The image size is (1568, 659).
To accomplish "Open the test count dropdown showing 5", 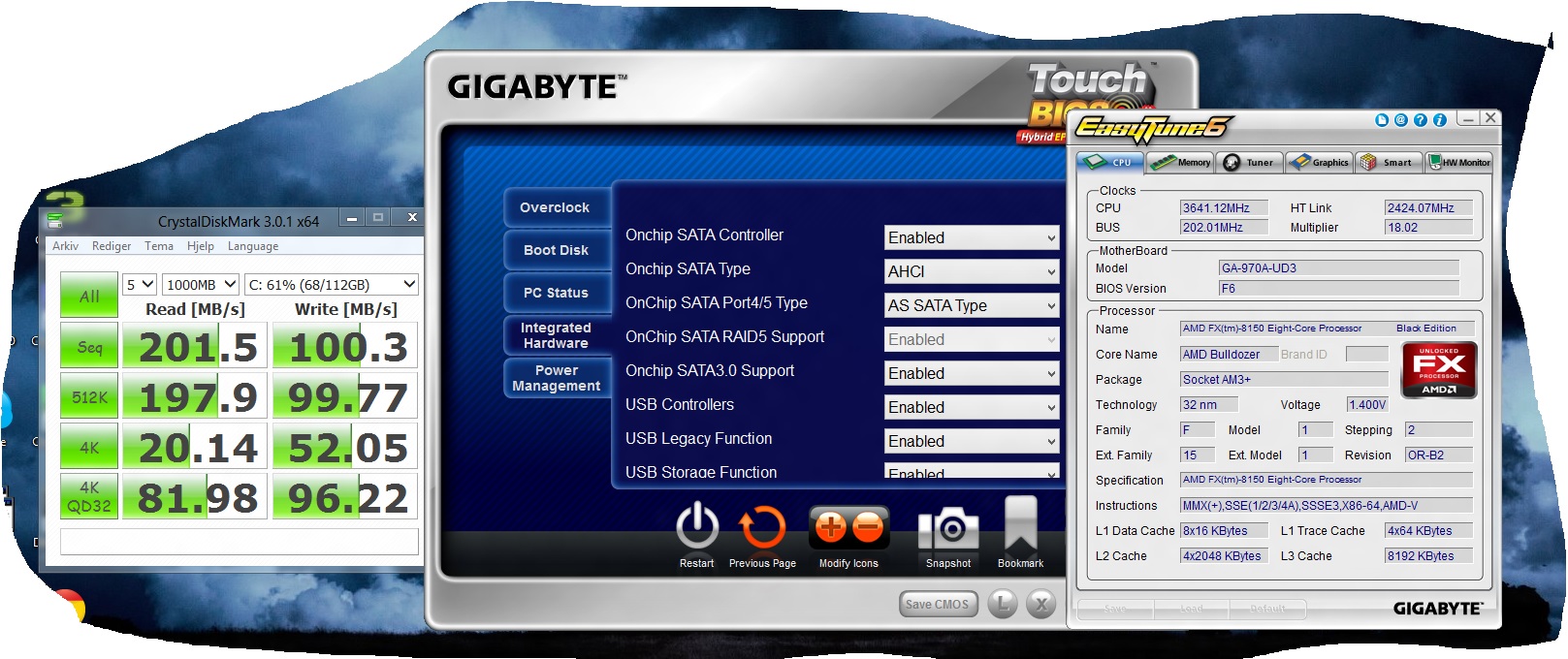I will tap(140, 284).
